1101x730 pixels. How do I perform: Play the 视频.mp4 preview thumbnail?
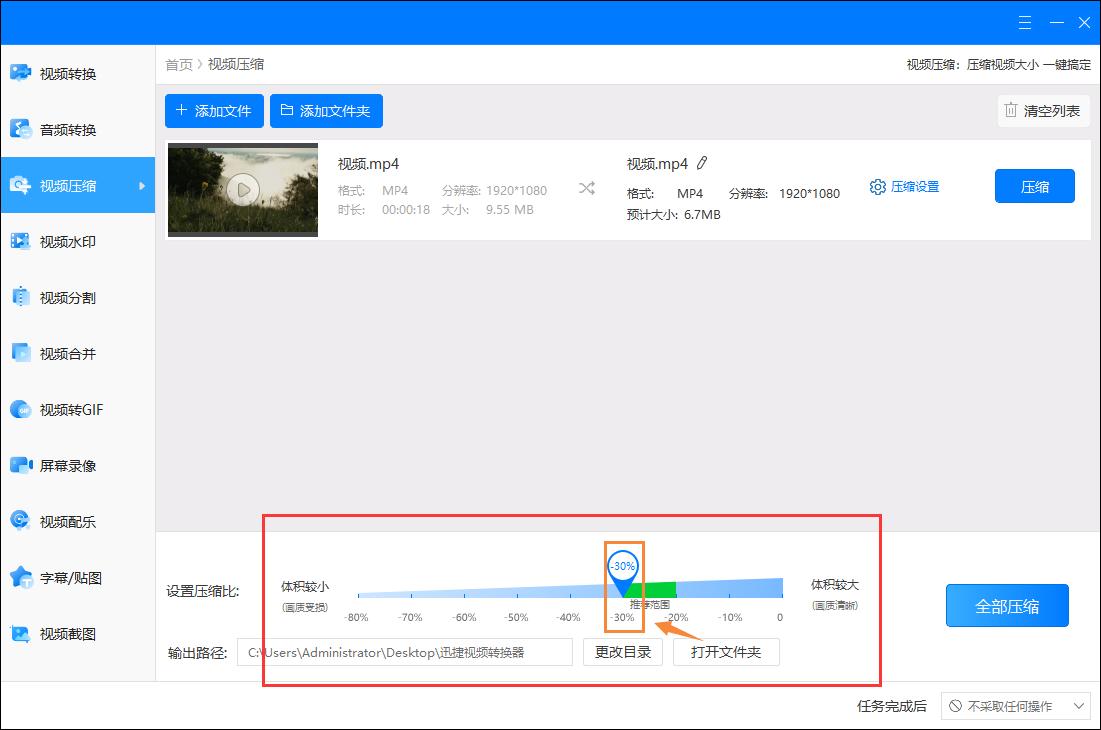(241, 189)
